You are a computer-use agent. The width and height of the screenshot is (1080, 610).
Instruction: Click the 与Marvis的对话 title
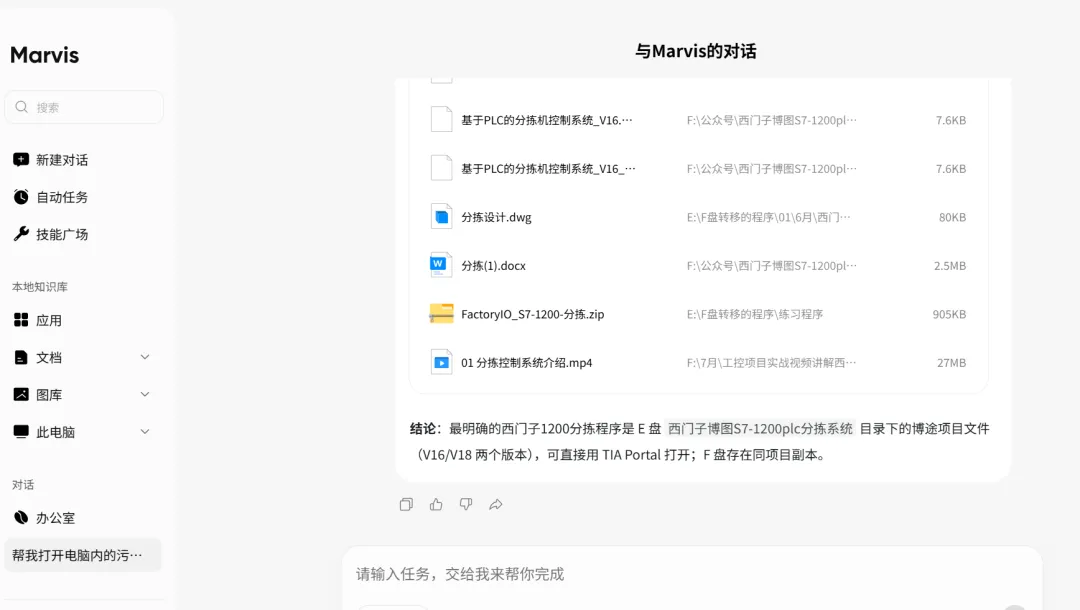click(x=696, y=51)
